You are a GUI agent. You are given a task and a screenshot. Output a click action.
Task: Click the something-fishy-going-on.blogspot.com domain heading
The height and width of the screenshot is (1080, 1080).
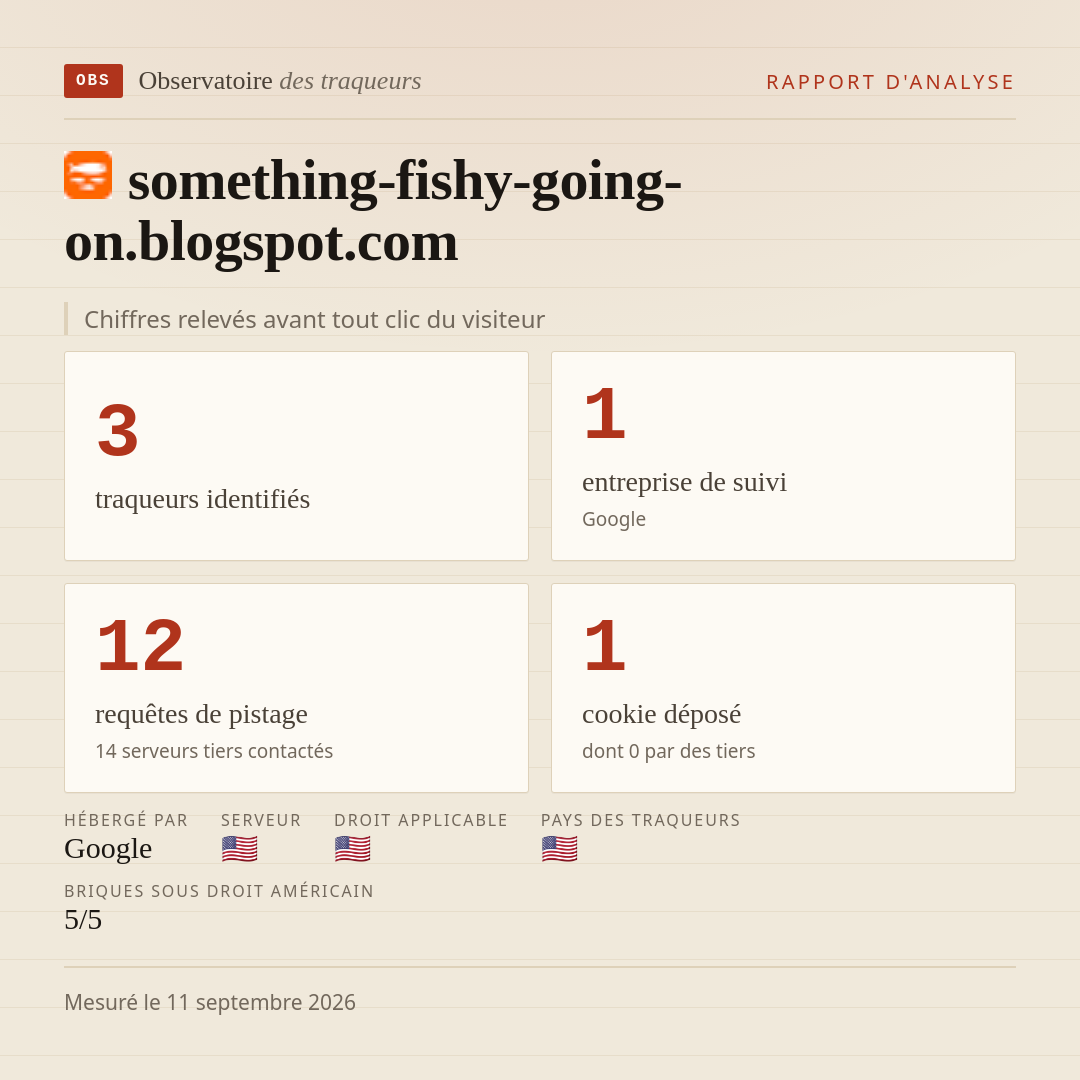(x=373, y=211)
